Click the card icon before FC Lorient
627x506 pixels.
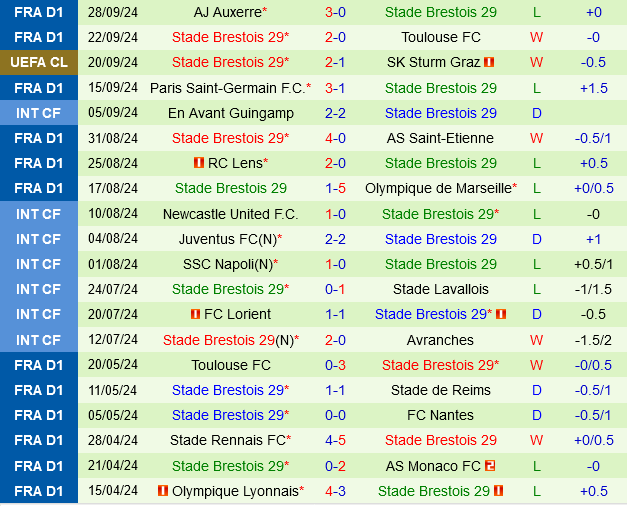click(195, 314)
